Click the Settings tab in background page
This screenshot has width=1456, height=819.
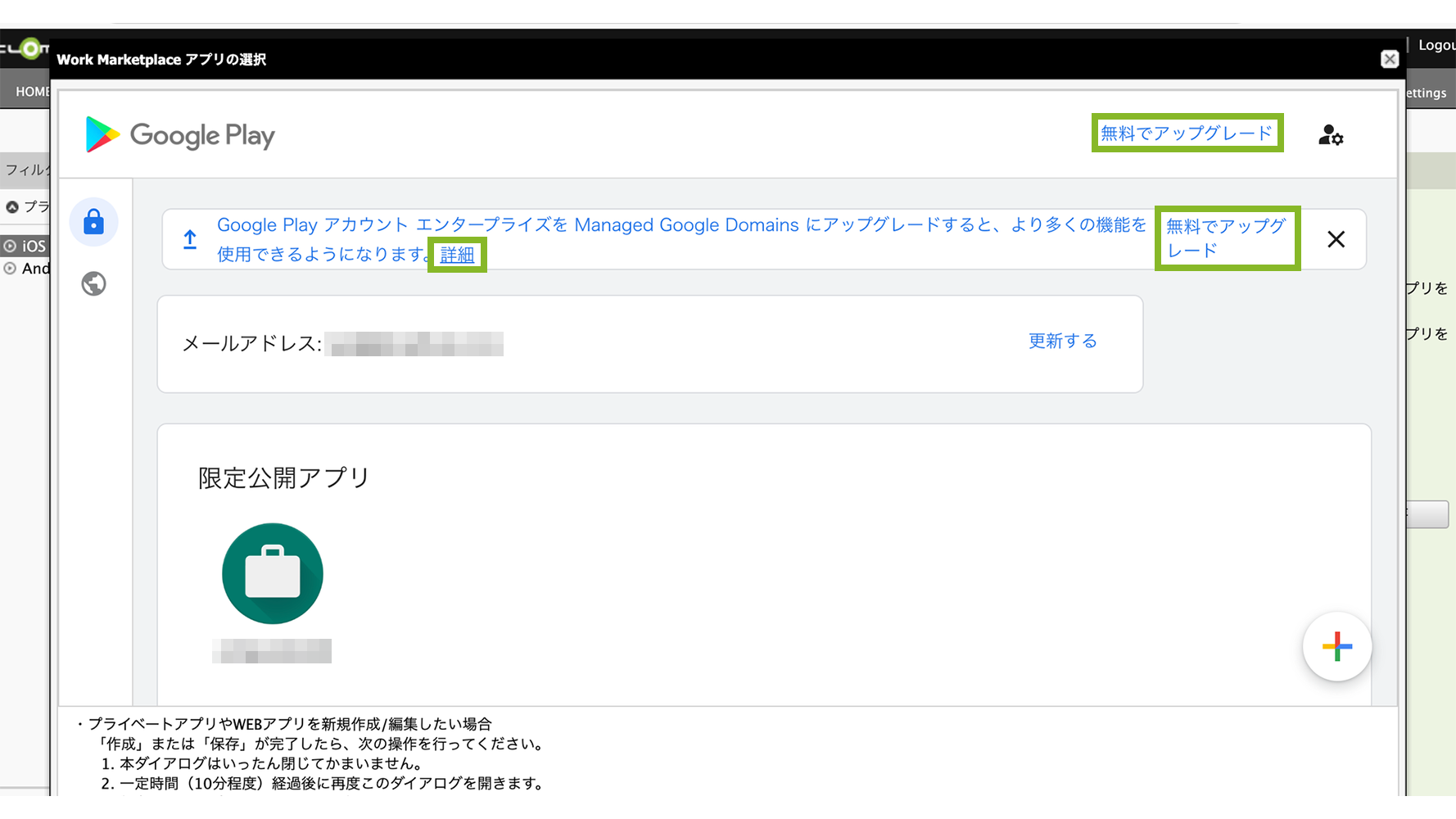coord(1427,93)
